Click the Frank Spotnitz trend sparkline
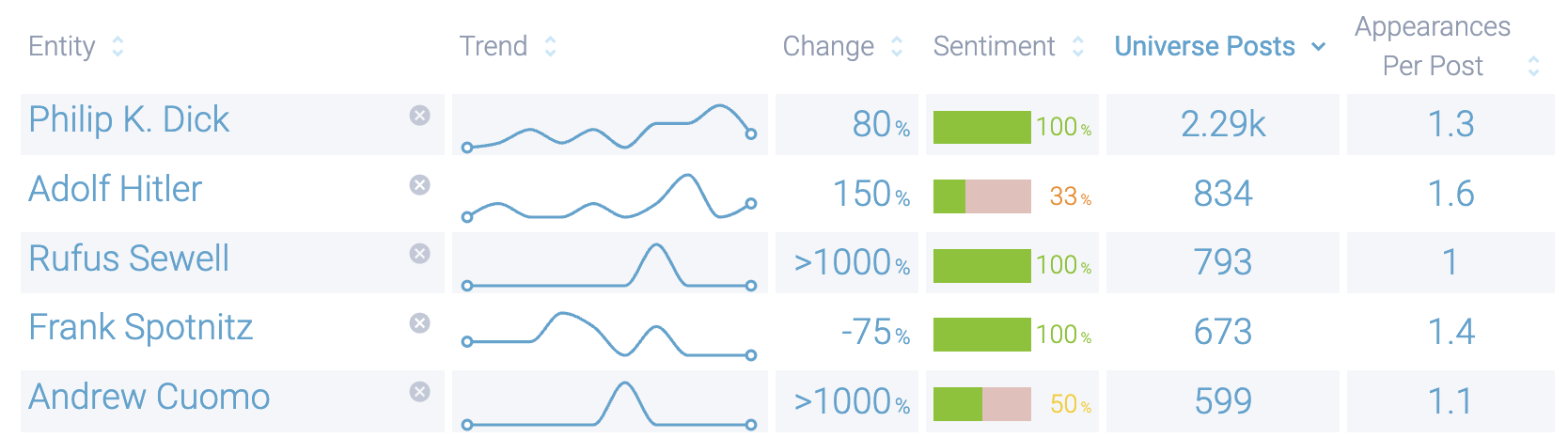 609,334
